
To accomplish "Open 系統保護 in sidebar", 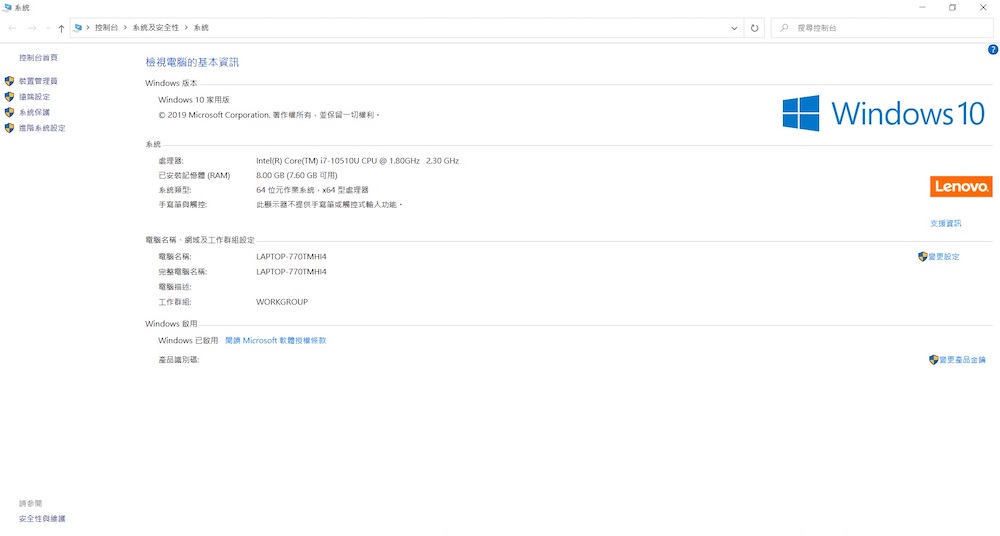I will [x=34, y=112].
